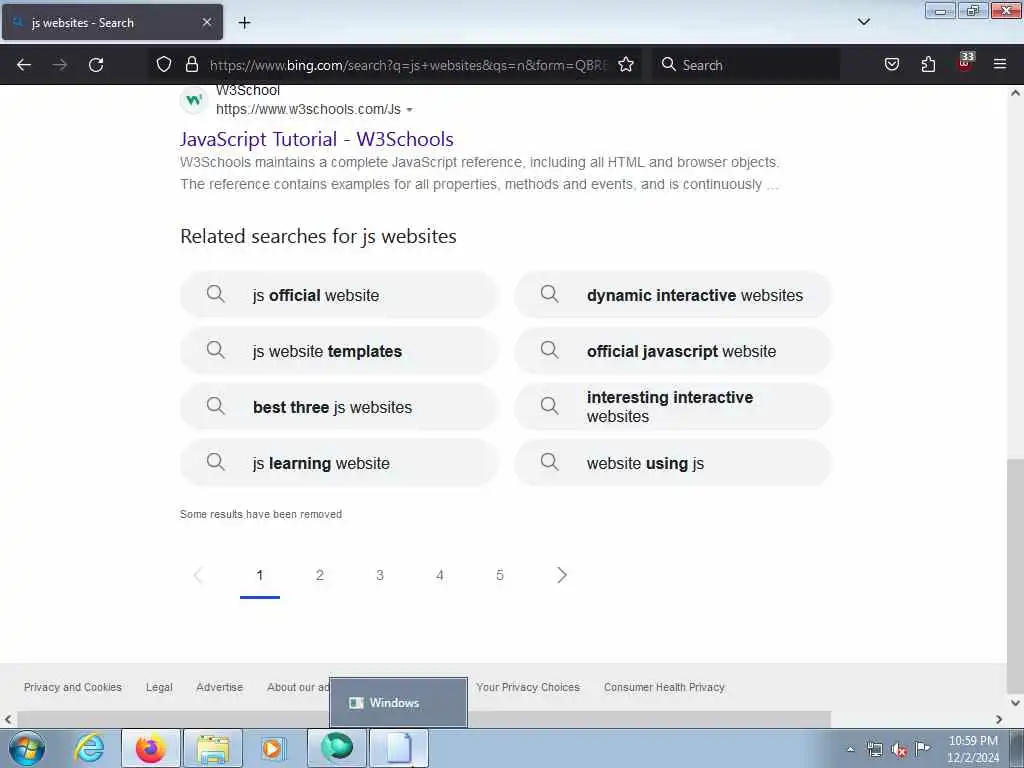The image size is (1024, 768).
Task: Switch to Firefox in the taskbar
Action: (x=151, y=748)
